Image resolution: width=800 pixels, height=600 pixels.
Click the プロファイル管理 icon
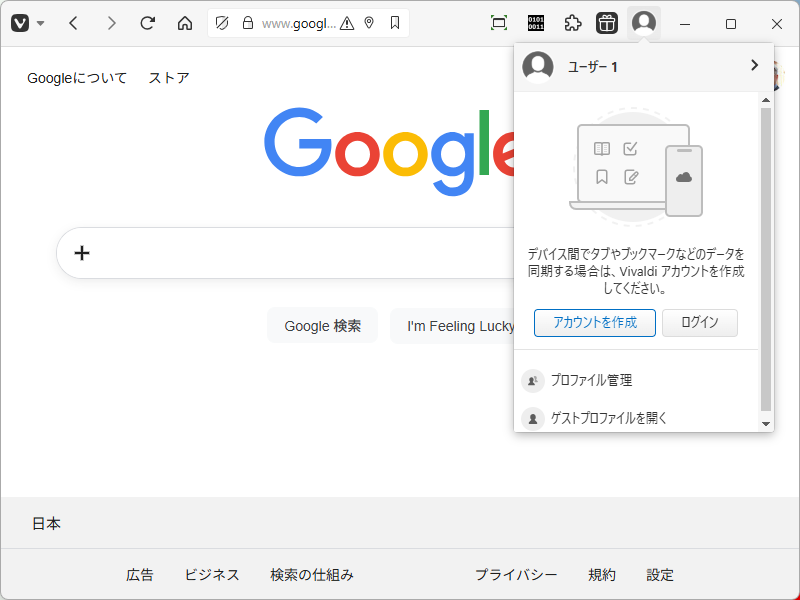coord(533,381)
